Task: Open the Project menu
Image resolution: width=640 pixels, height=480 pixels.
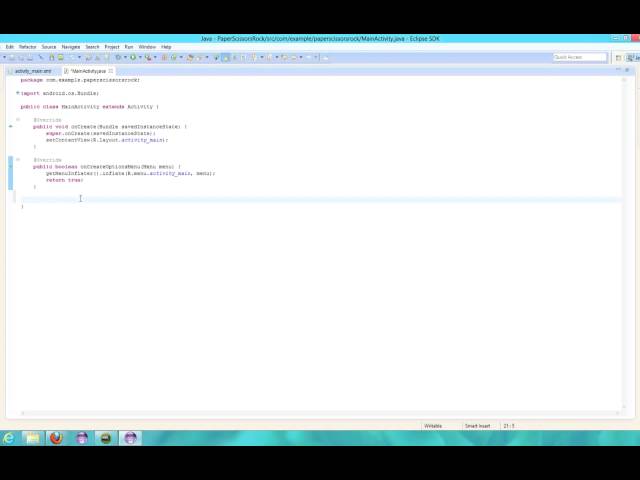Action: click(x=112, y=47)
